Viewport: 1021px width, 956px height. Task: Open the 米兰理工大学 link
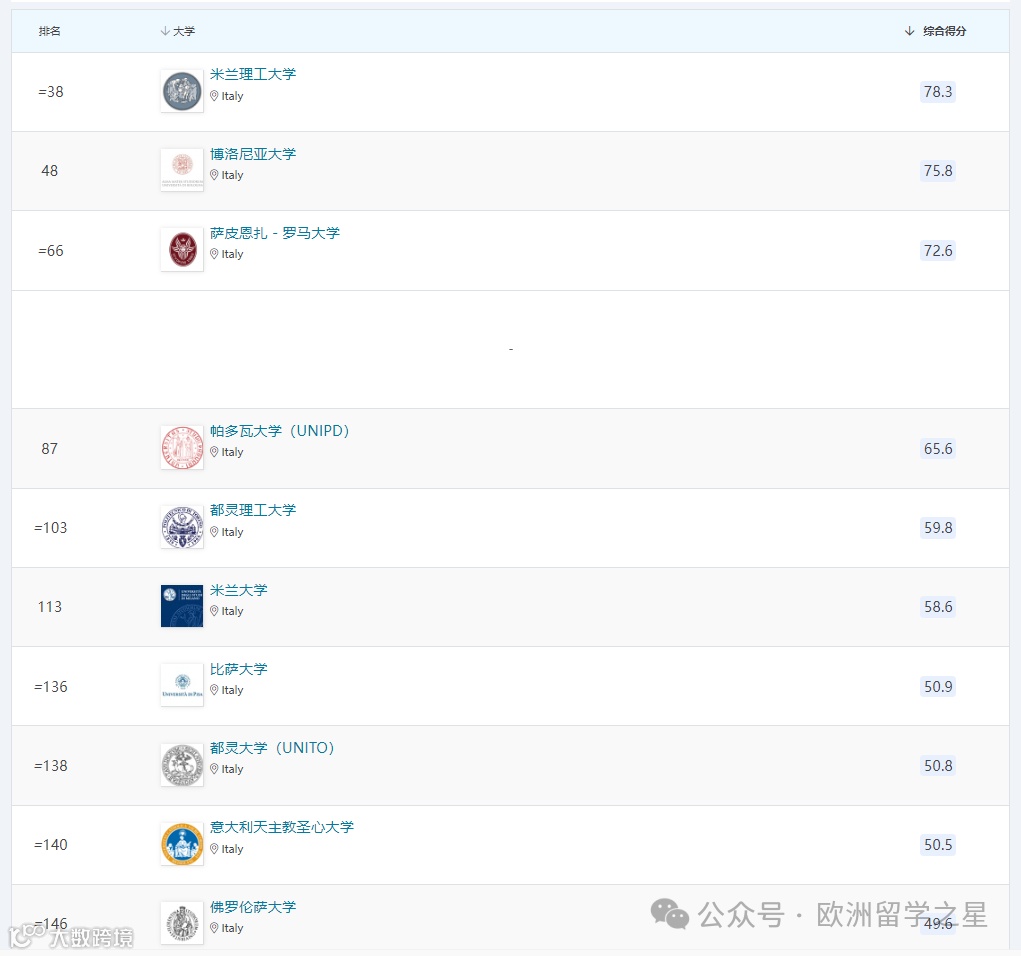click(253, 74)
